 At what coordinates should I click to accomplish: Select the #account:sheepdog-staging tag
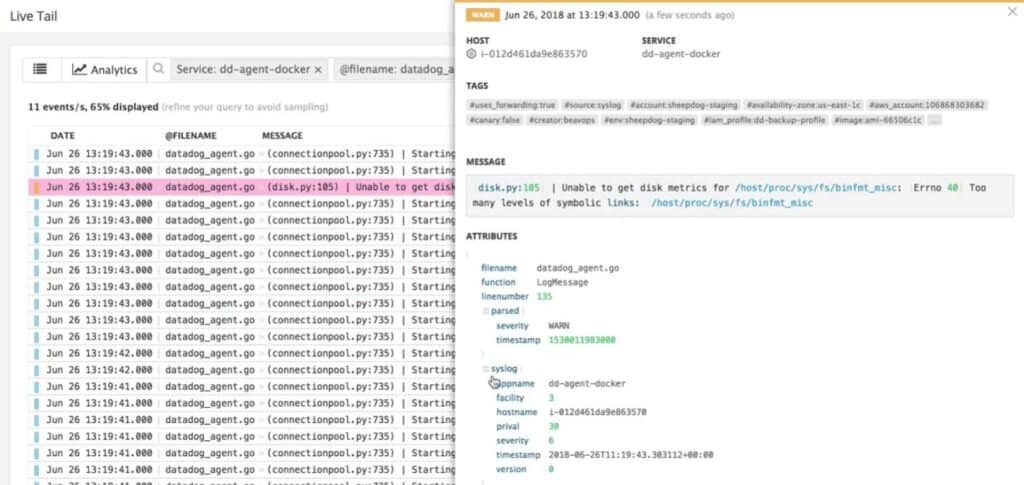pos(684,105)
